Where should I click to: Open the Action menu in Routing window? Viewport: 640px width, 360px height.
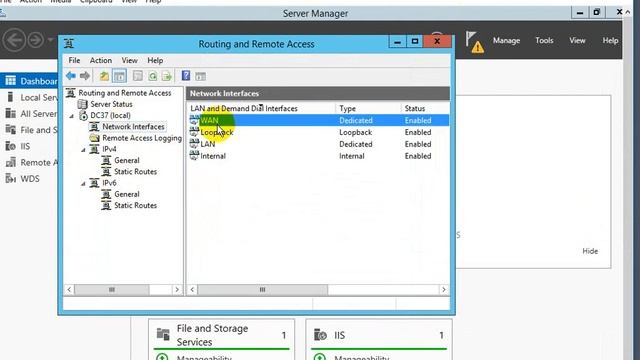click(101, 60)
